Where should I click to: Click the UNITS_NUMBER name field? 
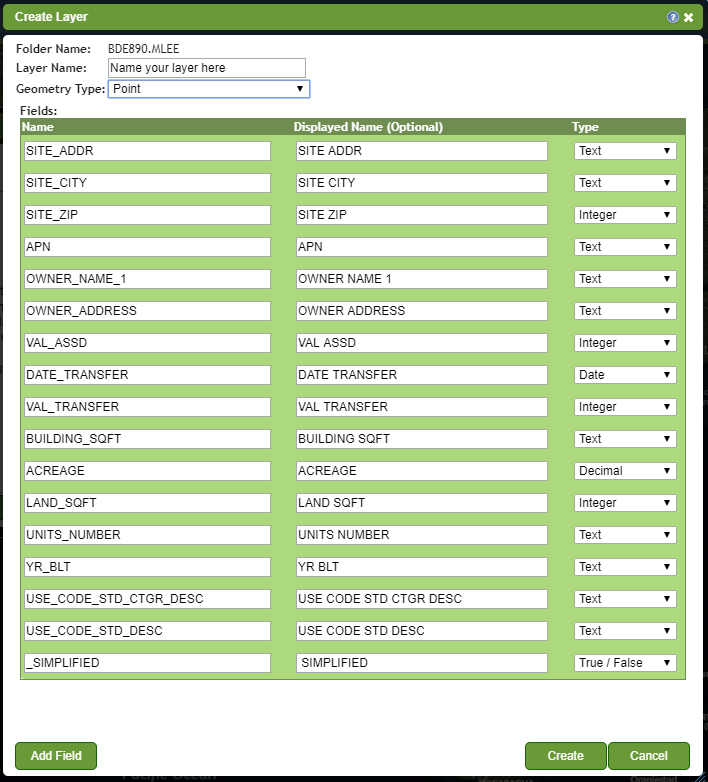click(147, 535)
